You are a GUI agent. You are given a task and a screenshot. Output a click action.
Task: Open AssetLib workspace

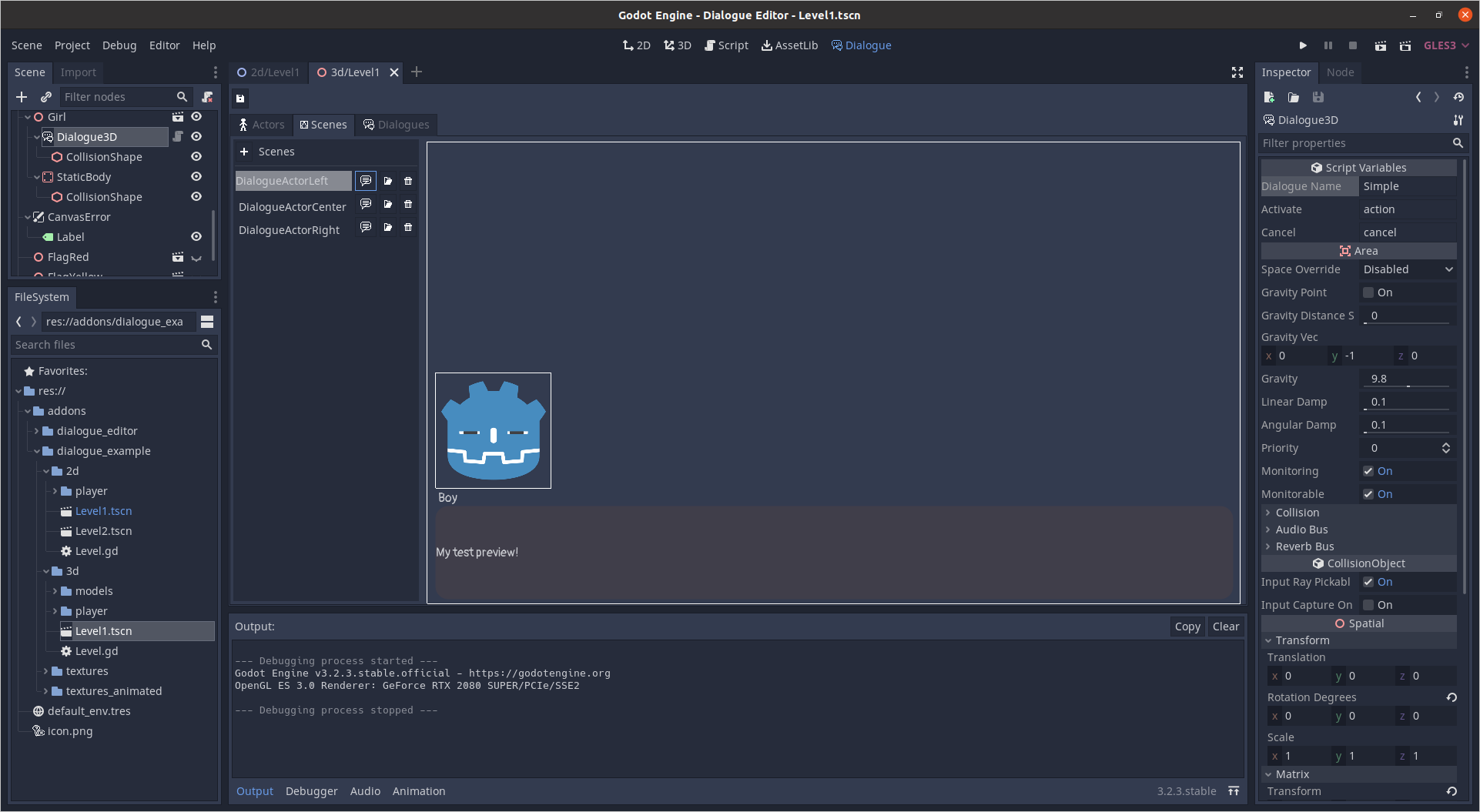[790, 45]
